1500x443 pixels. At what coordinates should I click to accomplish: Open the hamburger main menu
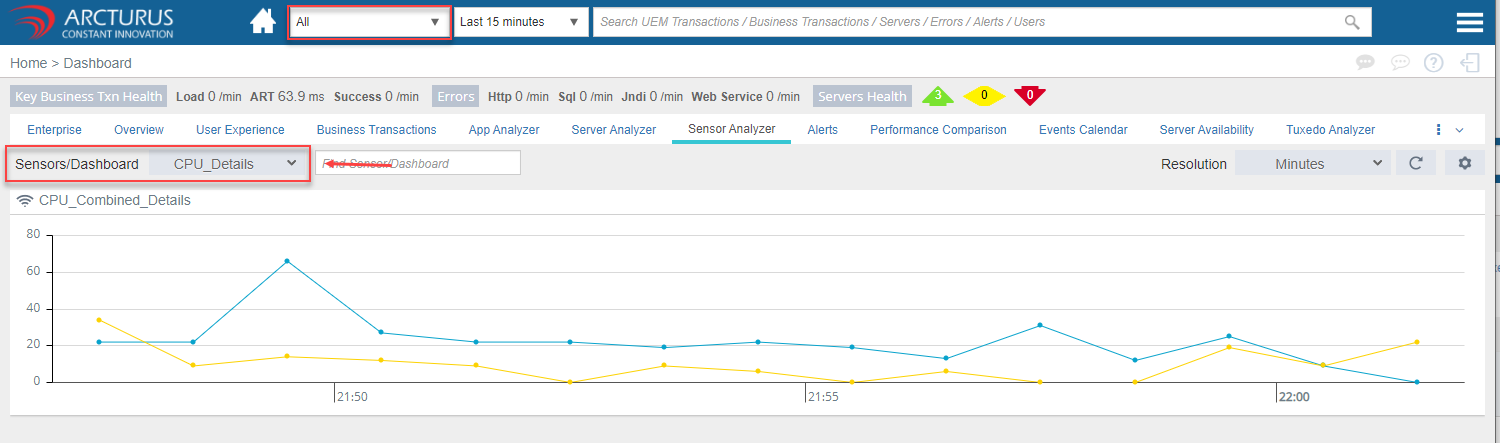pyautogui.click(x=1469, y=23)
